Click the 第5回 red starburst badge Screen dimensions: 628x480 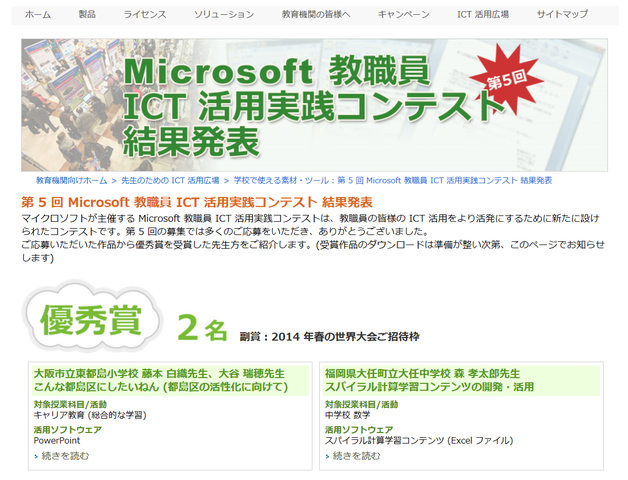506,80
